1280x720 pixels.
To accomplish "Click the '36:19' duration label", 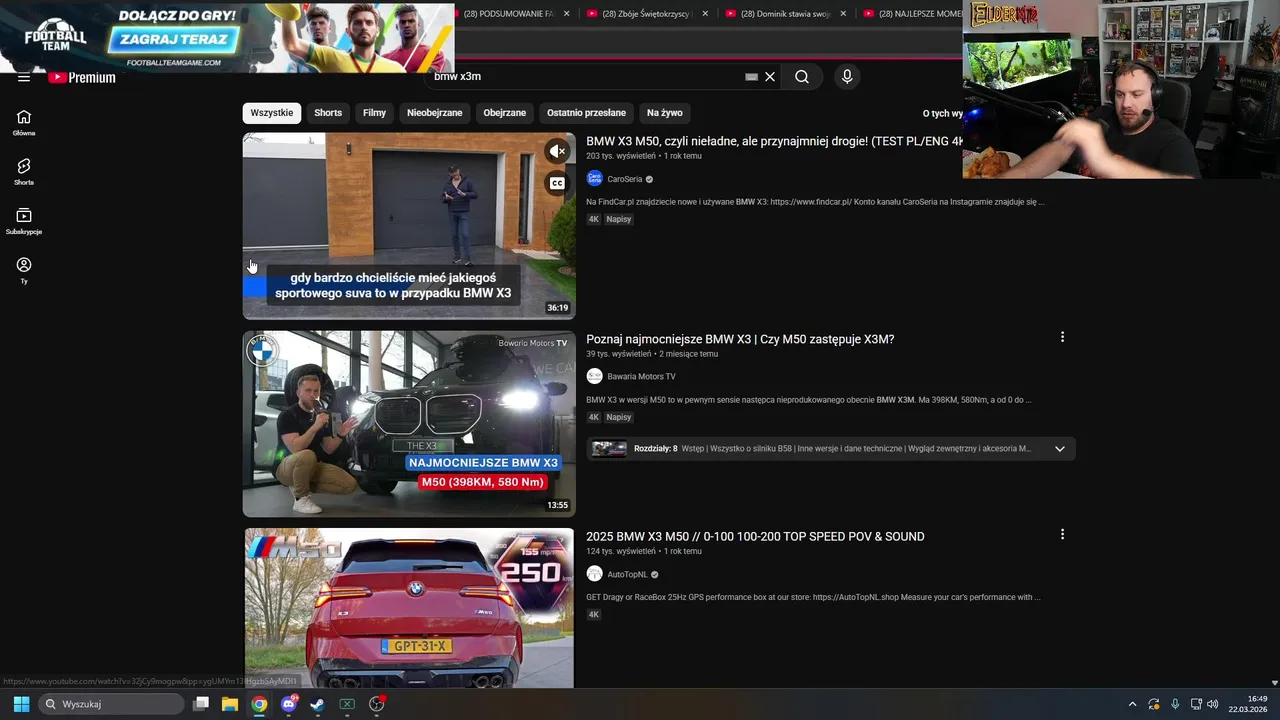I will 557,308.
